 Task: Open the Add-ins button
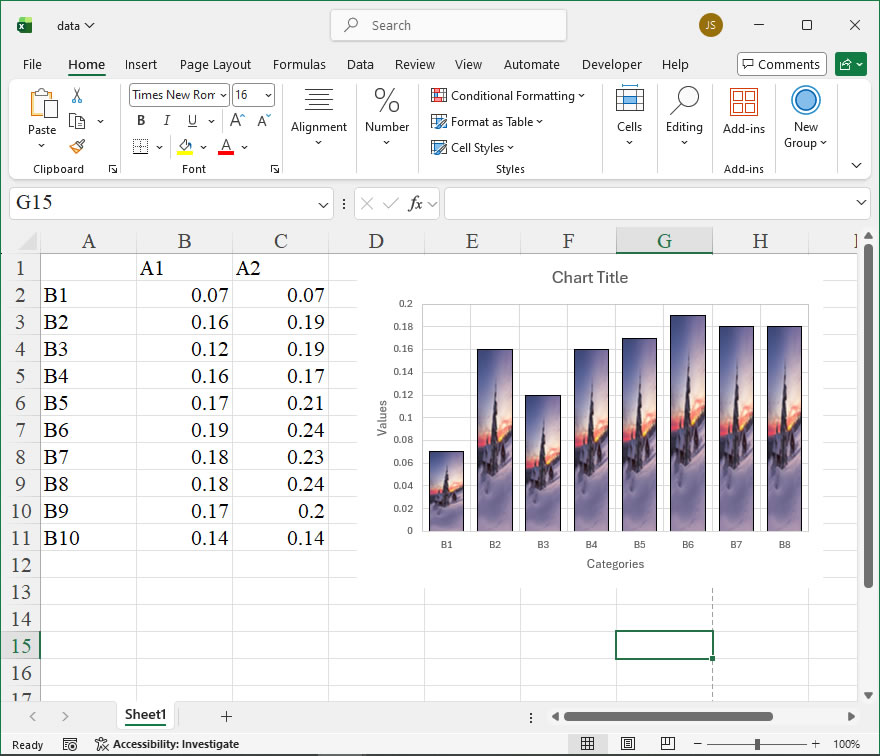point(743,110)
